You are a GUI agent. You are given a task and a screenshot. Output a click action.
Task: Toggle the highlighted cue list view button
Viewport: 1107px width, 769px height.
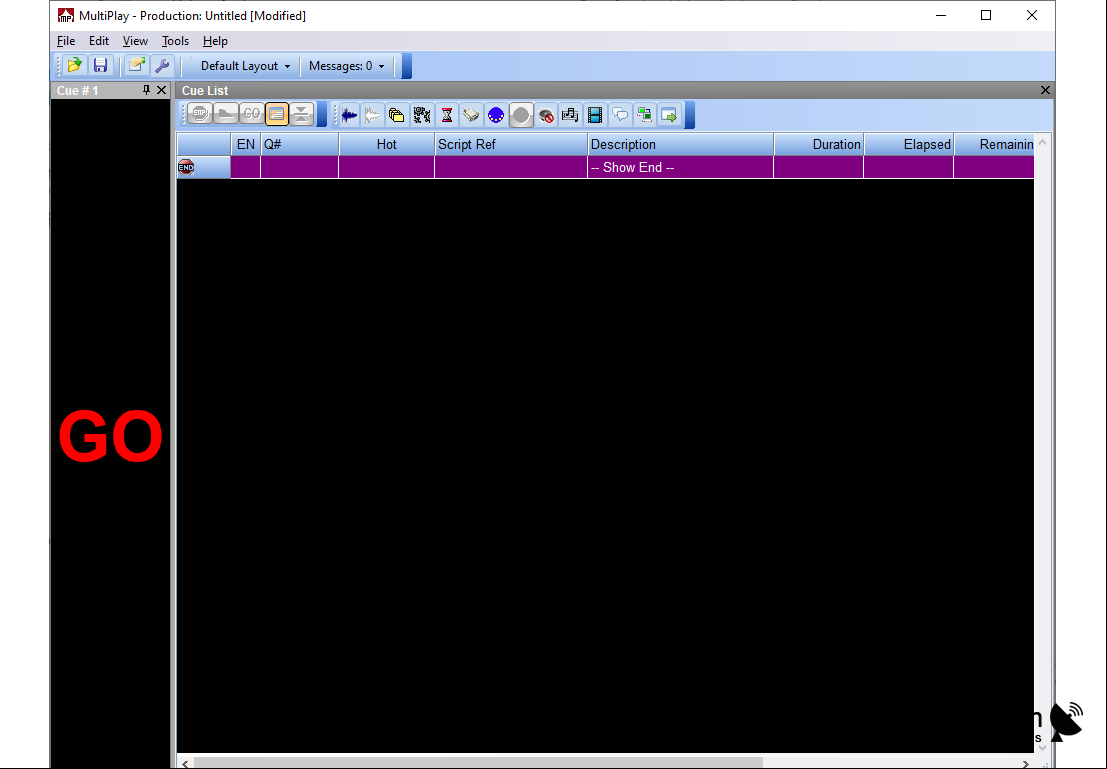277,114
